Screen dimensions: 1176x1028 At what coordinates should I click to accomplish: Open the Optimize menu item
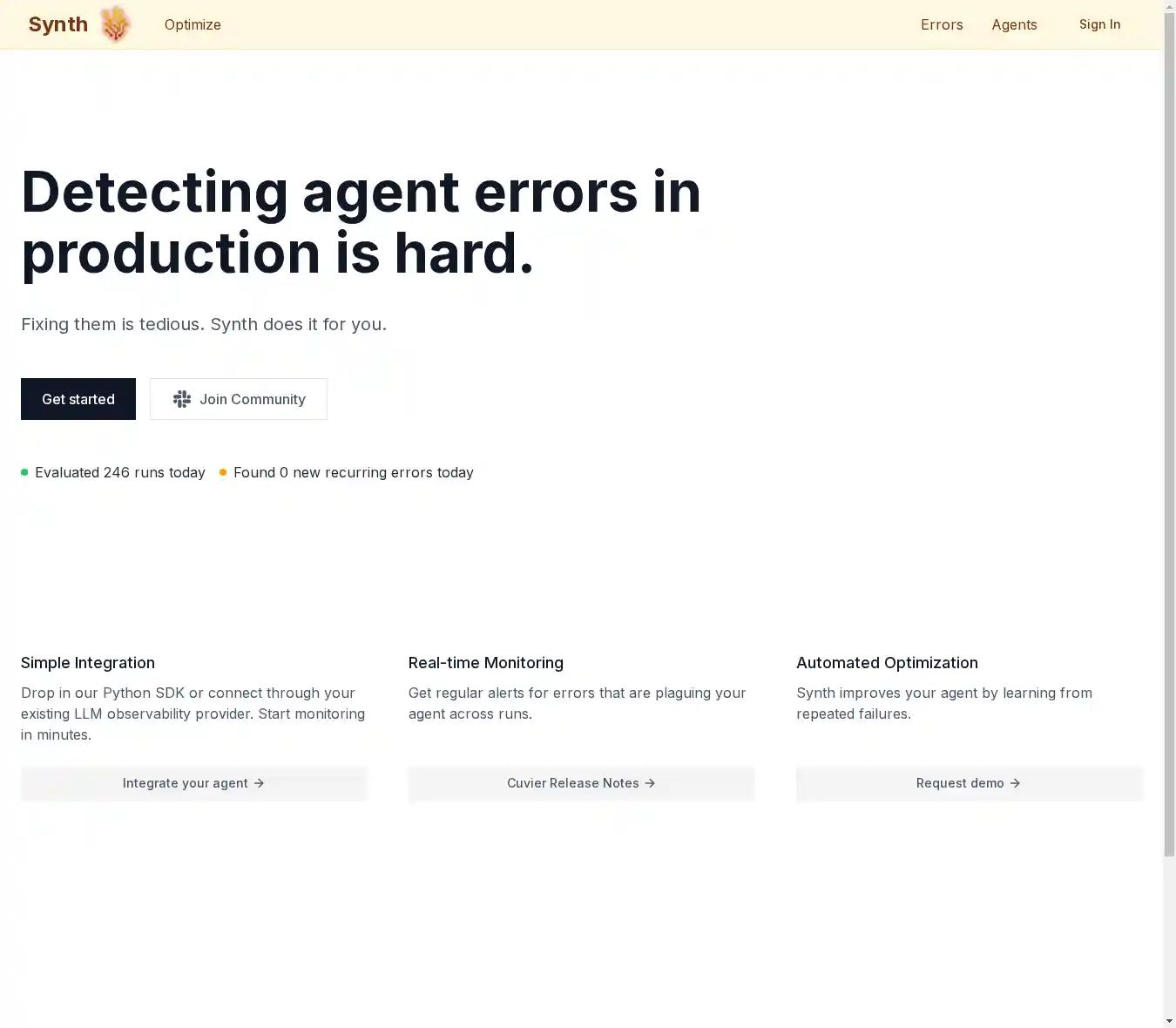click(x=193, y=24)
